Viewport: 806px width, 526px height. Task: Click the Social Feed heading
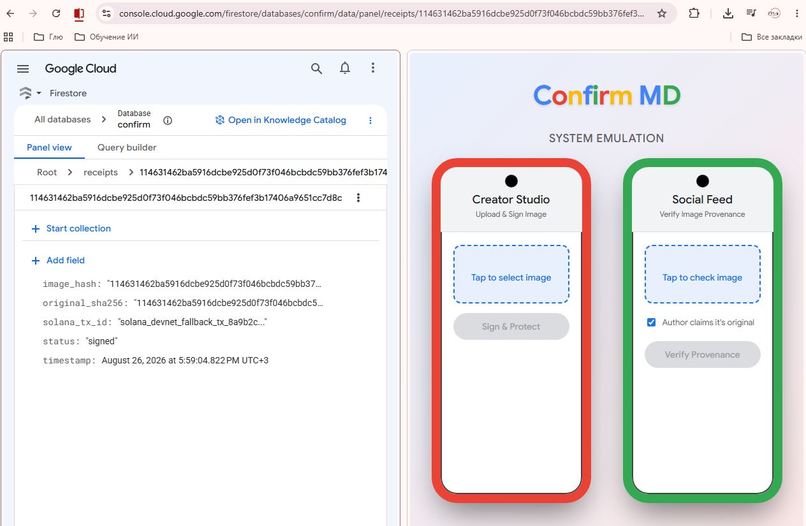(702, 199)
